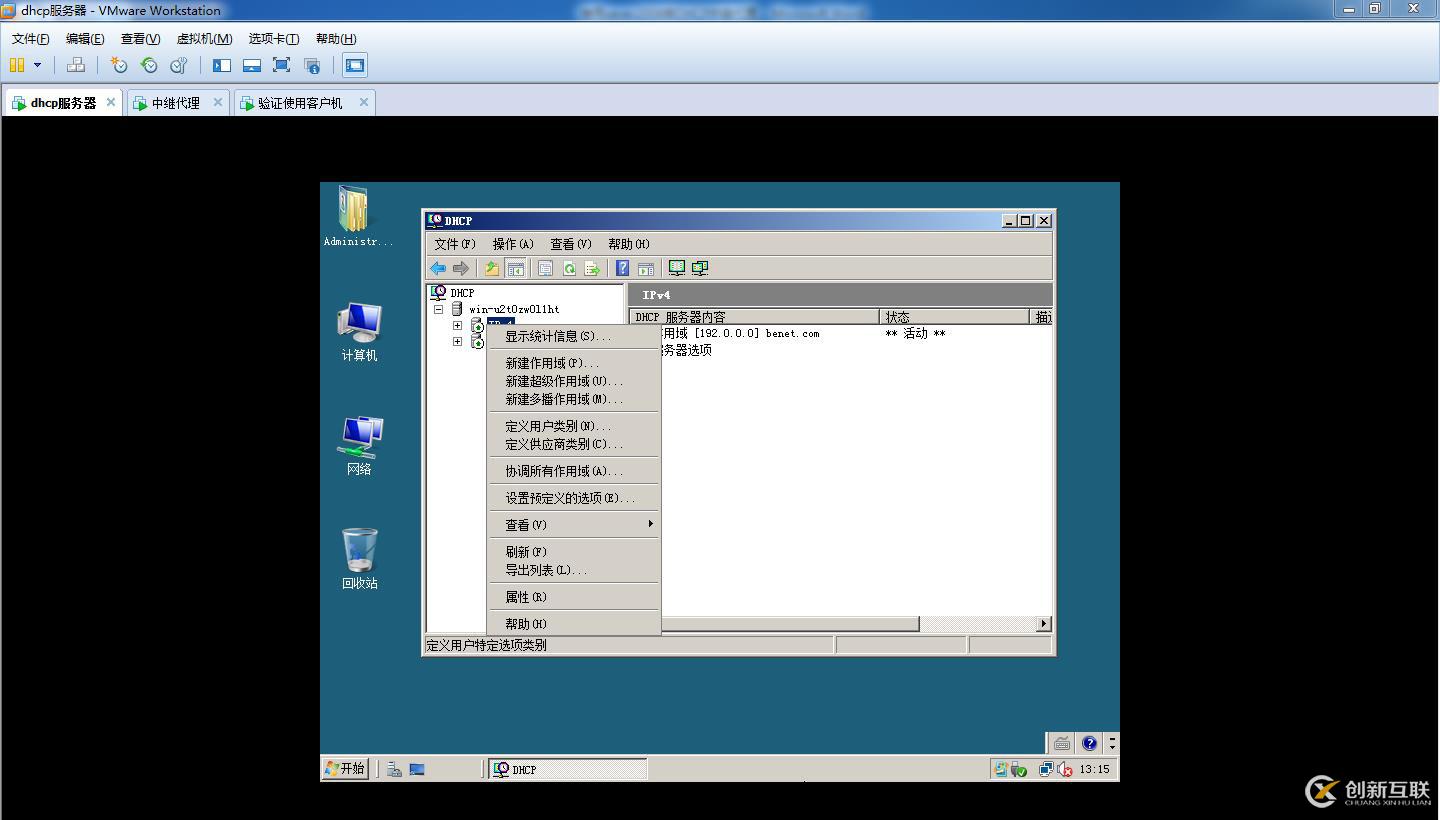
Task: Close the 中继代理 tab
Action: [x=217, y=102]
